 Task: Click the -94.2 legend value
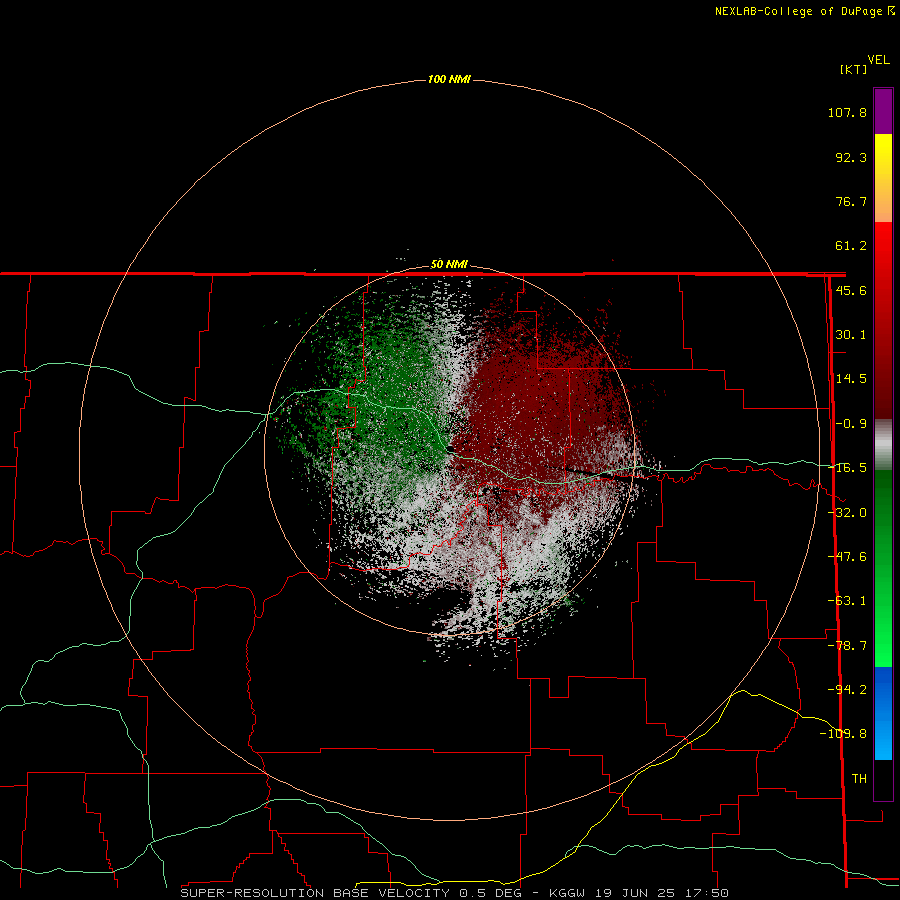(x=847, y=689)
